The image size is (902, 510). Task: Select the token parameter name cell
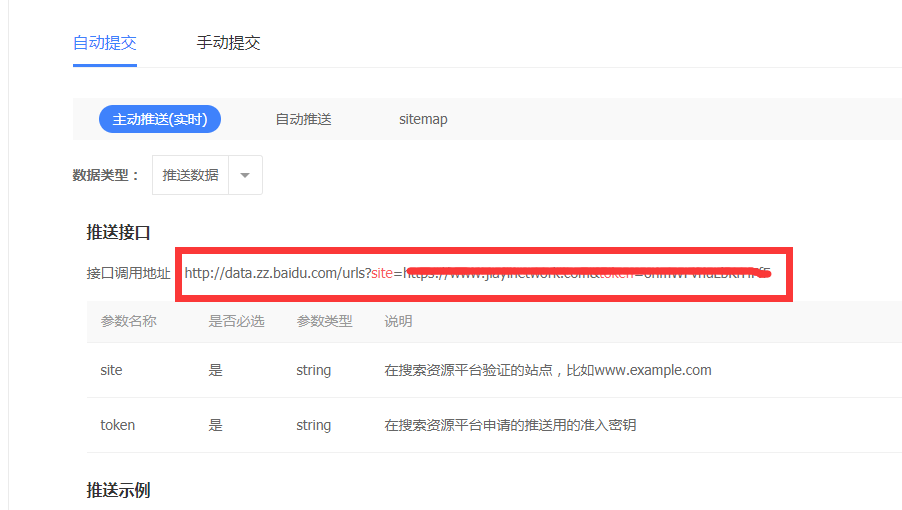click(x=117, y=425)
